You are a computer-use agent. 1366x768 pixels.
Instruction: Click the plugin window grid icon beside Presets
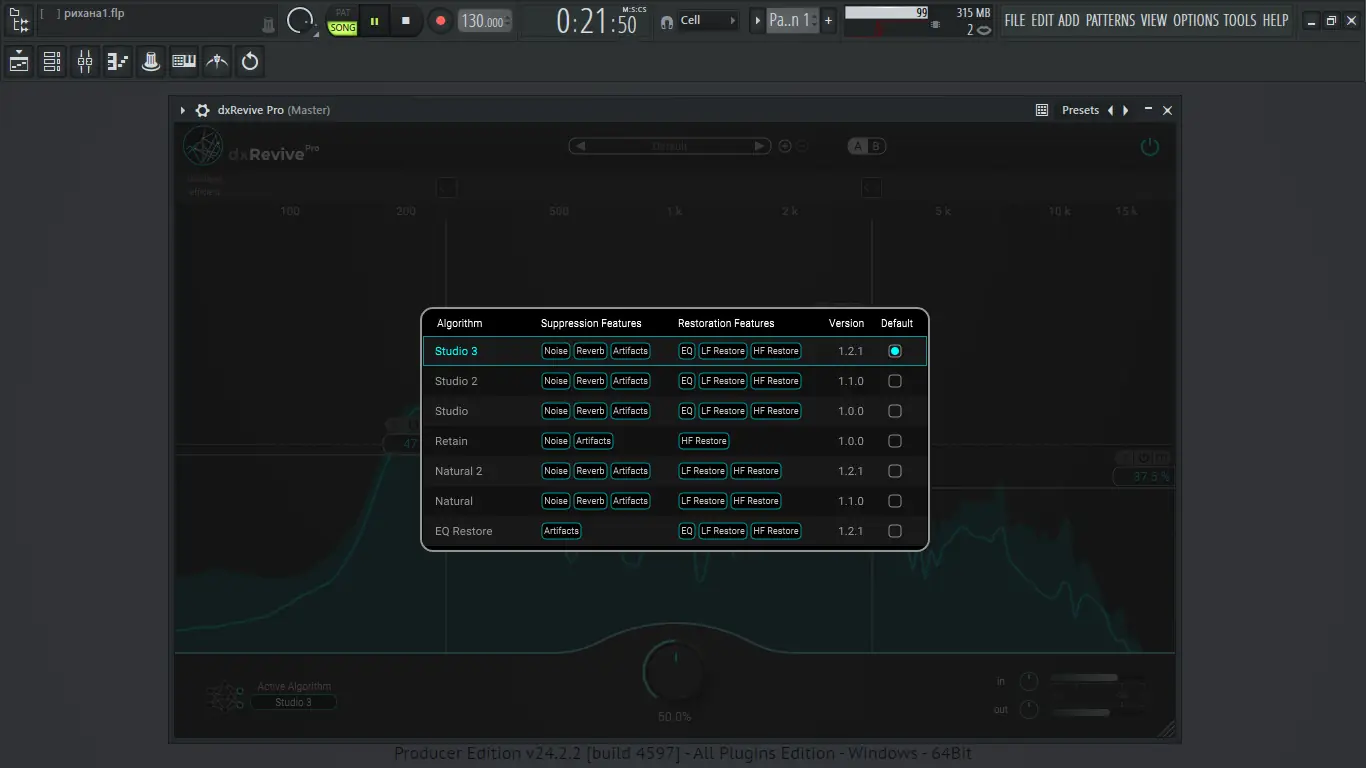tap(1042, 110)
